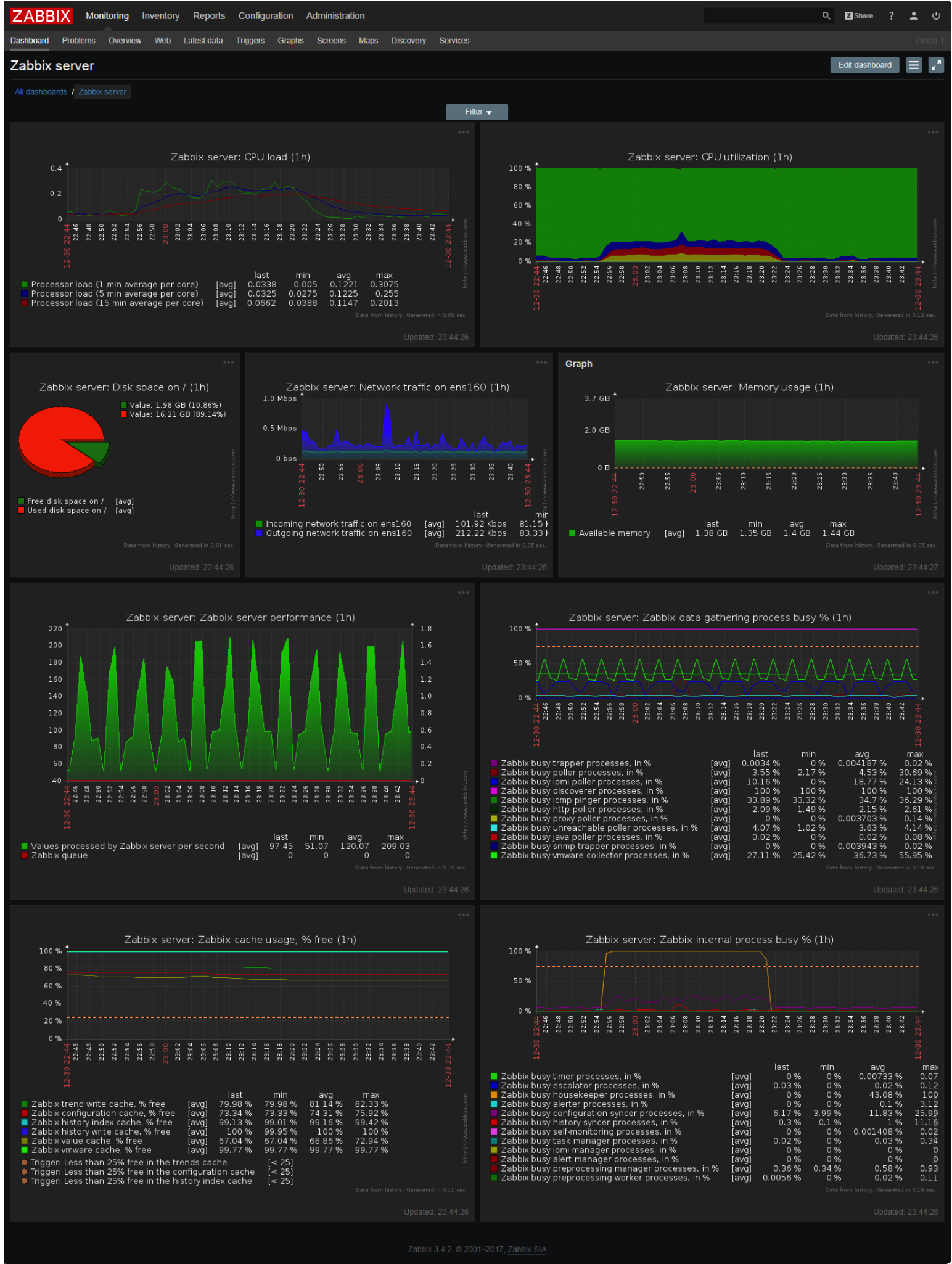Image resolution: width=952 pixels, height=1264 pixels.
Task: Open the Web monitoring section
Action: (x=163, y=41)
